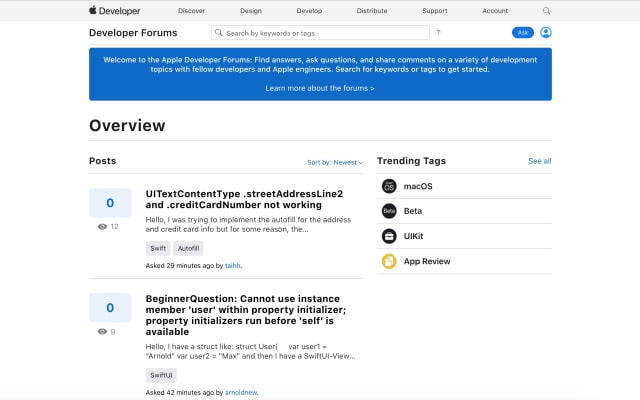Open the user profile account icon
The image size is (640, 400).
point(546,32)
